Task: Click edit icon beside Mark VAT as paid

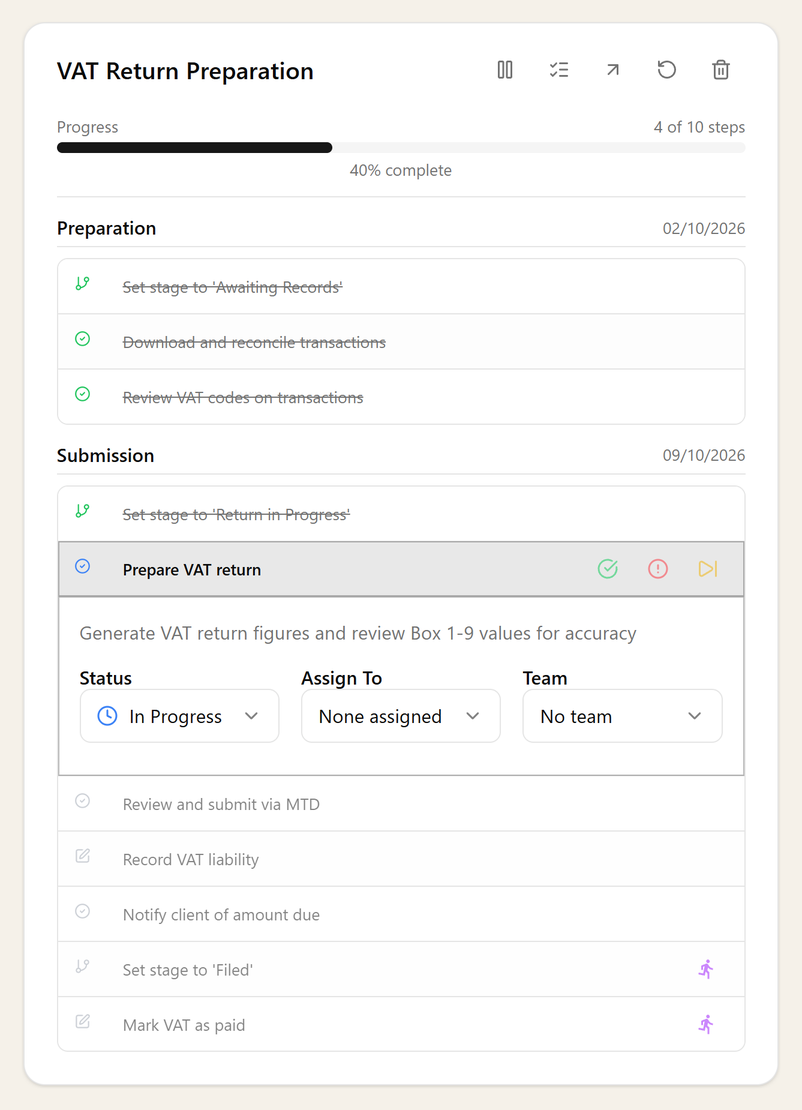Action: click(x=83, y=1021)
